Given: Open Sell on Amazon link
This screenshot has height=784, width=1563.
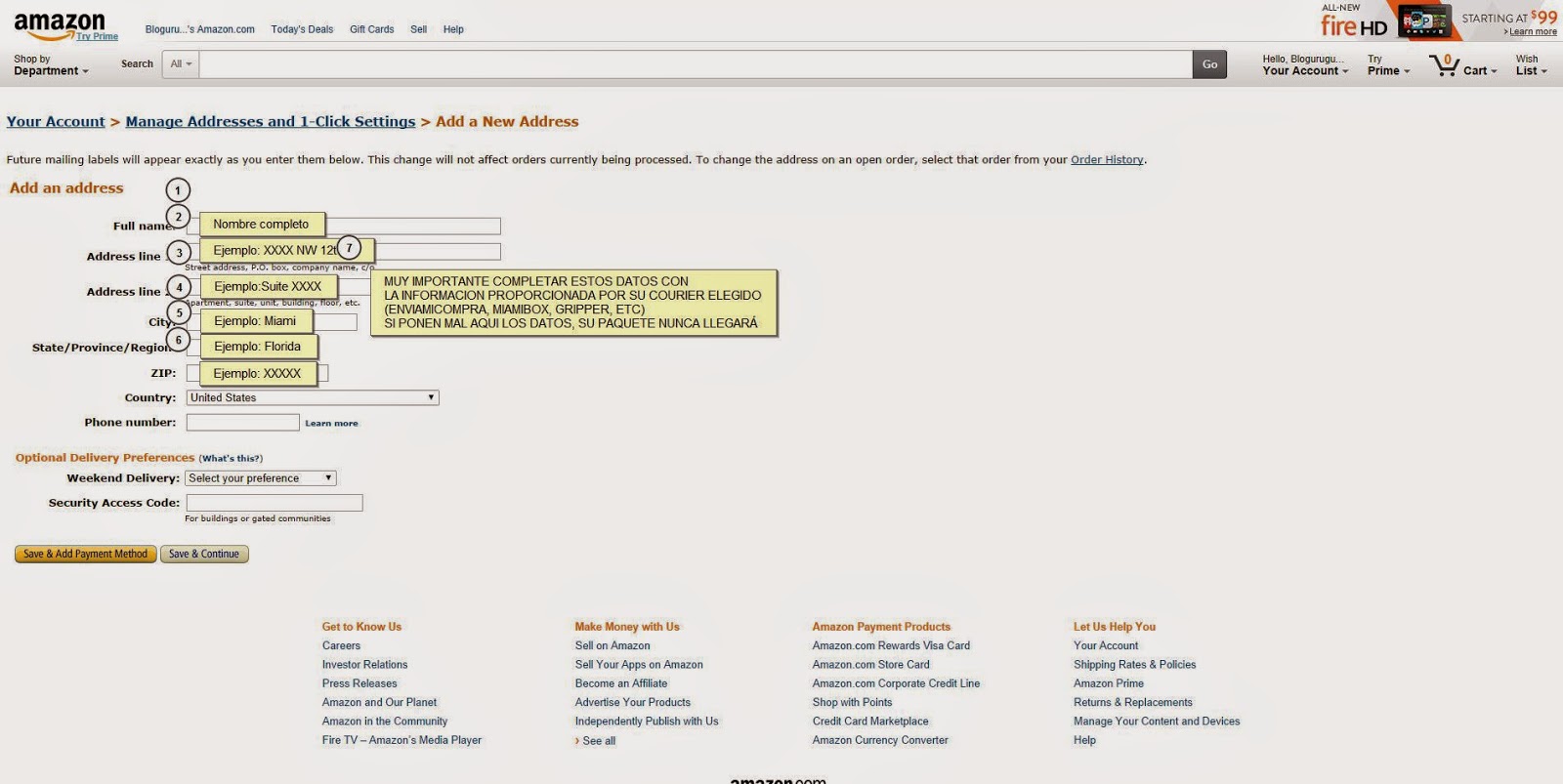Looking at the screenshot, I should [x=613, y=646].
